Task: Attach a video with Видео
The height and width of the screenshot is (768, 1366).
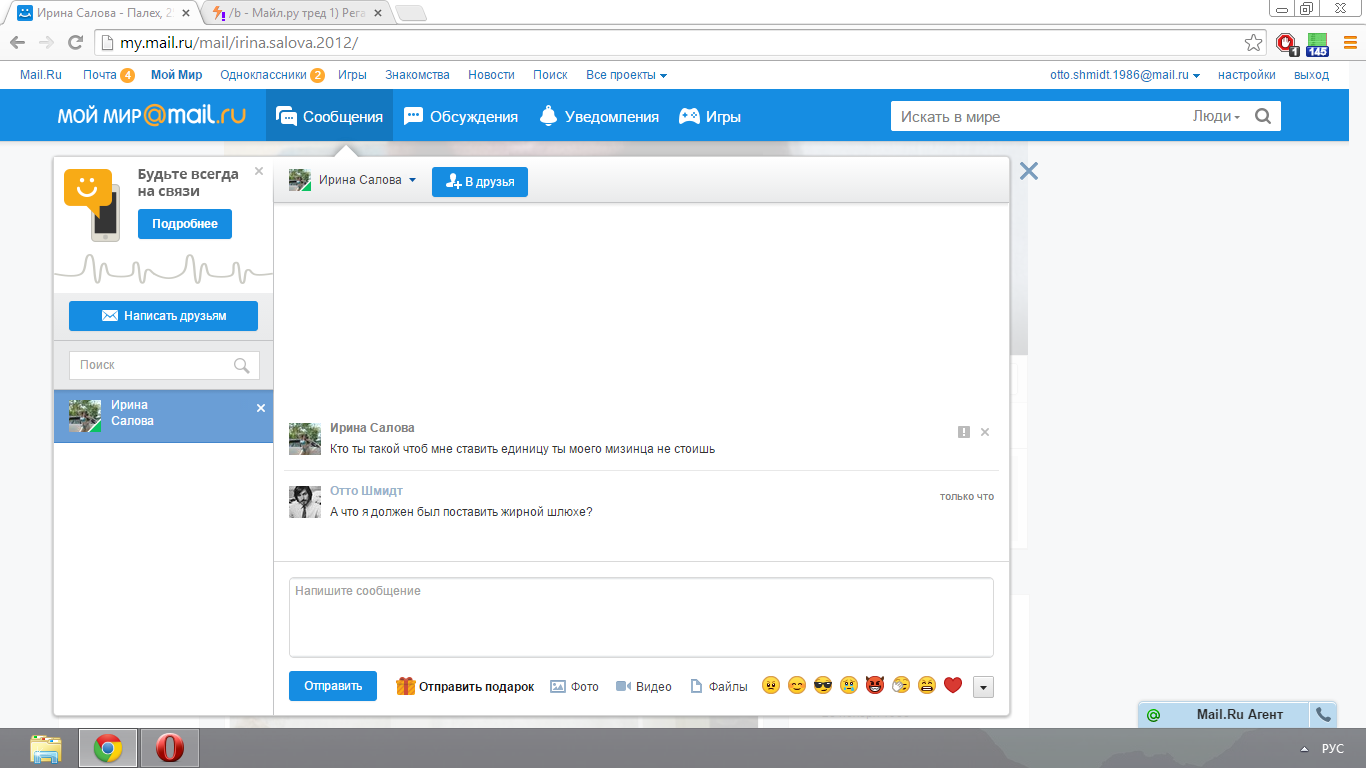Action: (643, 687)
